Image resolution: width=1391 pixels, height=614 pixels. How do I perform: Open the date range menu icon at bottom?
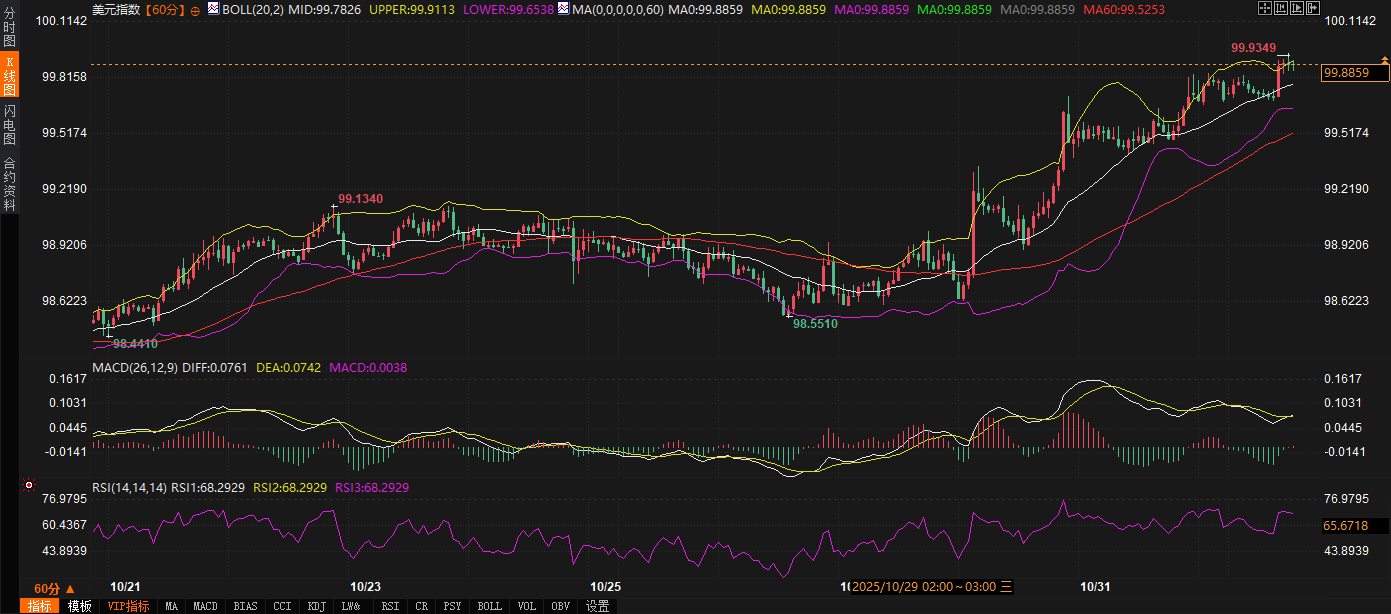point(1007,586)
